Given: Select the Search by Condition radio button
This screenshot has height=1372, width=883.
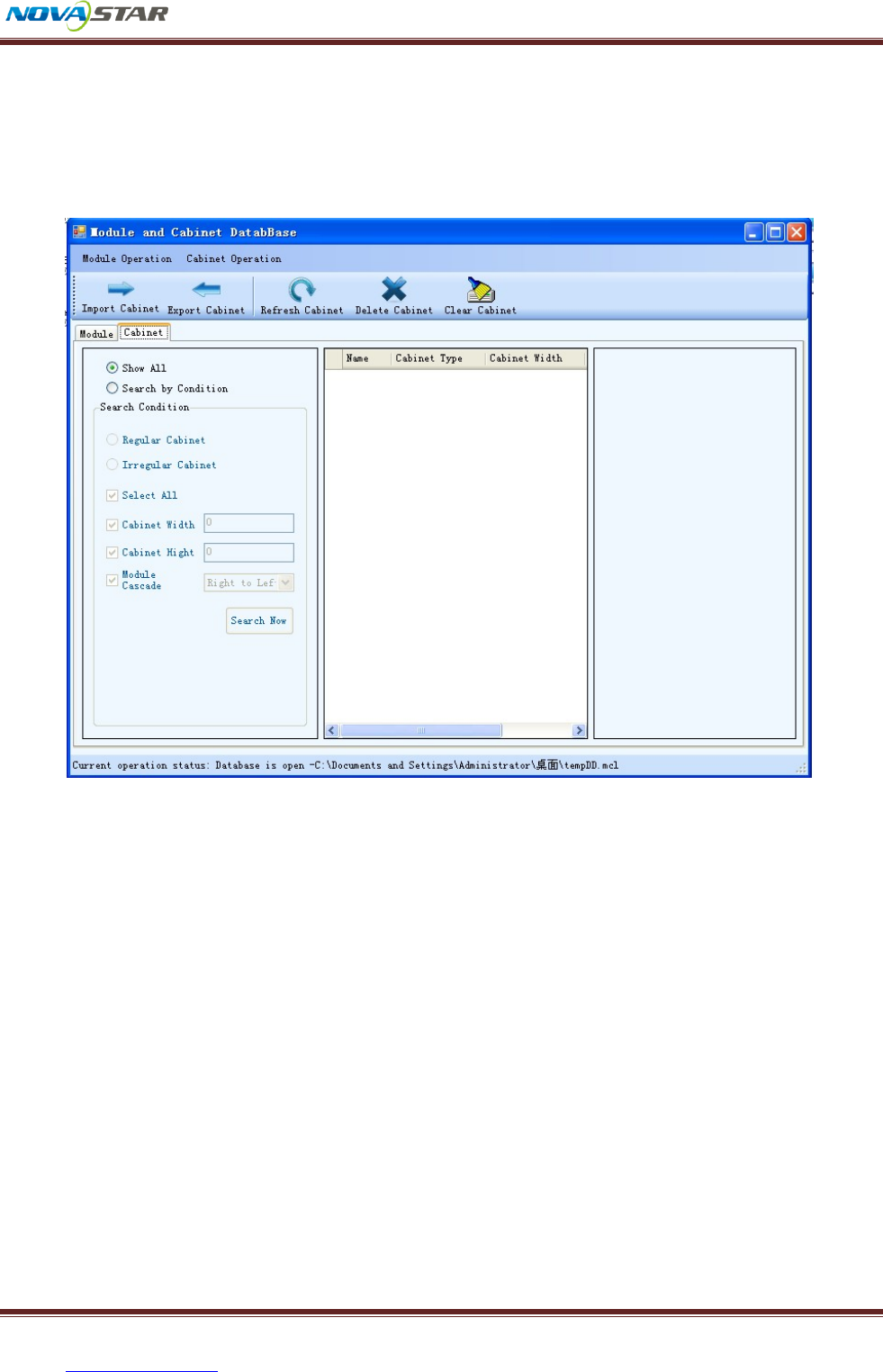Looking at the screenshot, I should 113,388.
